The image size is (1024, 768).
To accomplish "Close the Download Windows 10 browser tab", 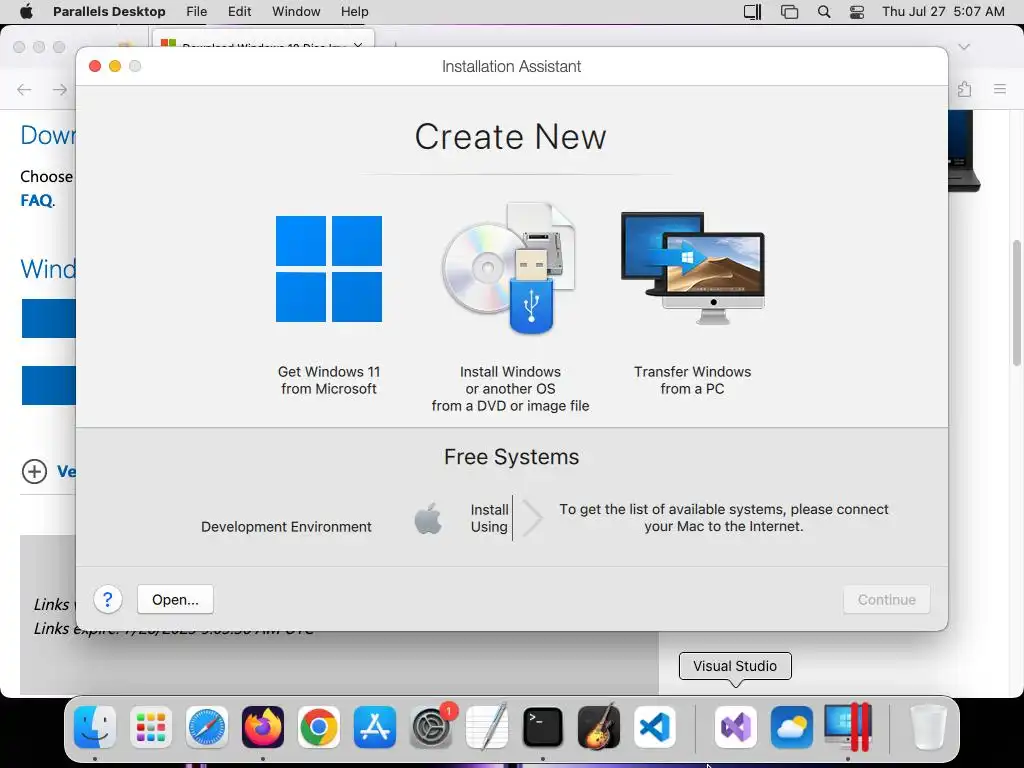I will [x=357, y=45].
